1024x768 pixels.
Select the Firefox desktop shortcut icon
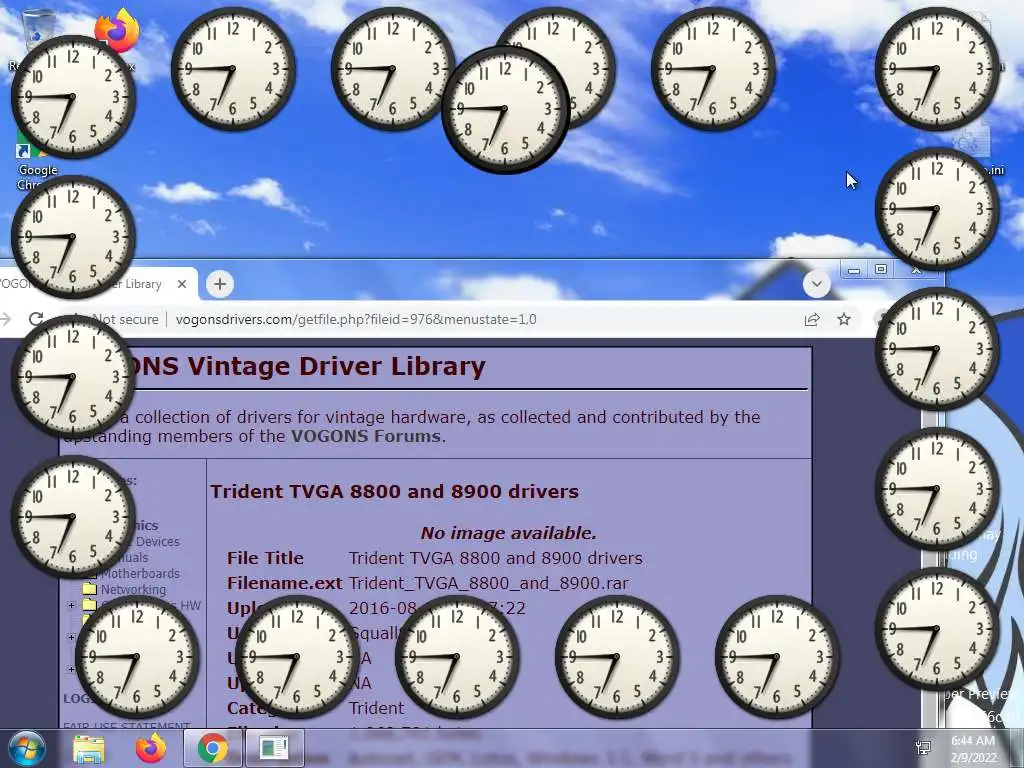pos(118,29)
